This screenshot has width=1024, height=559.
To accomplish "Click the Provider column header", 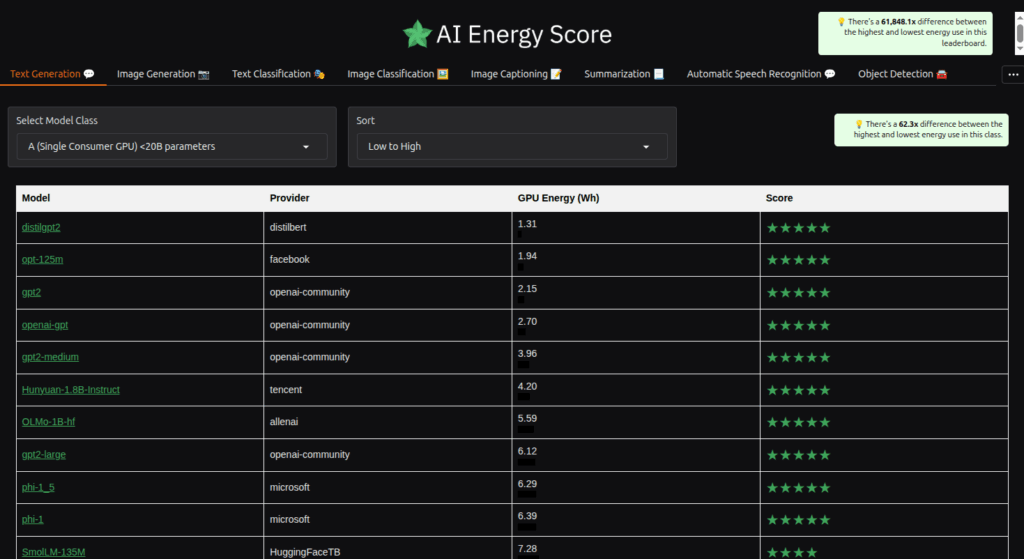I will point(290,198).
